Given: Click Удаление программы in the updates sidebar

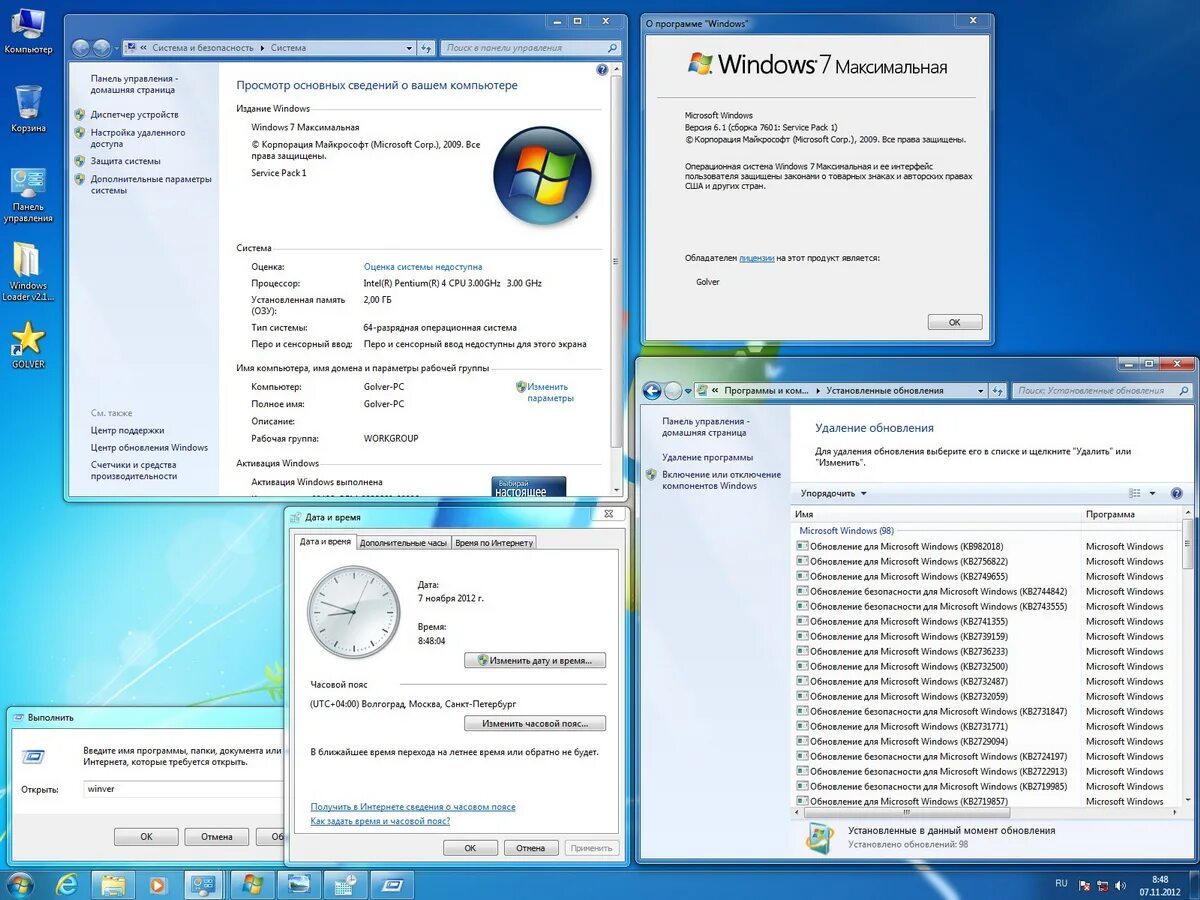Looking at the screenshot, I should (x=707, y=457).
